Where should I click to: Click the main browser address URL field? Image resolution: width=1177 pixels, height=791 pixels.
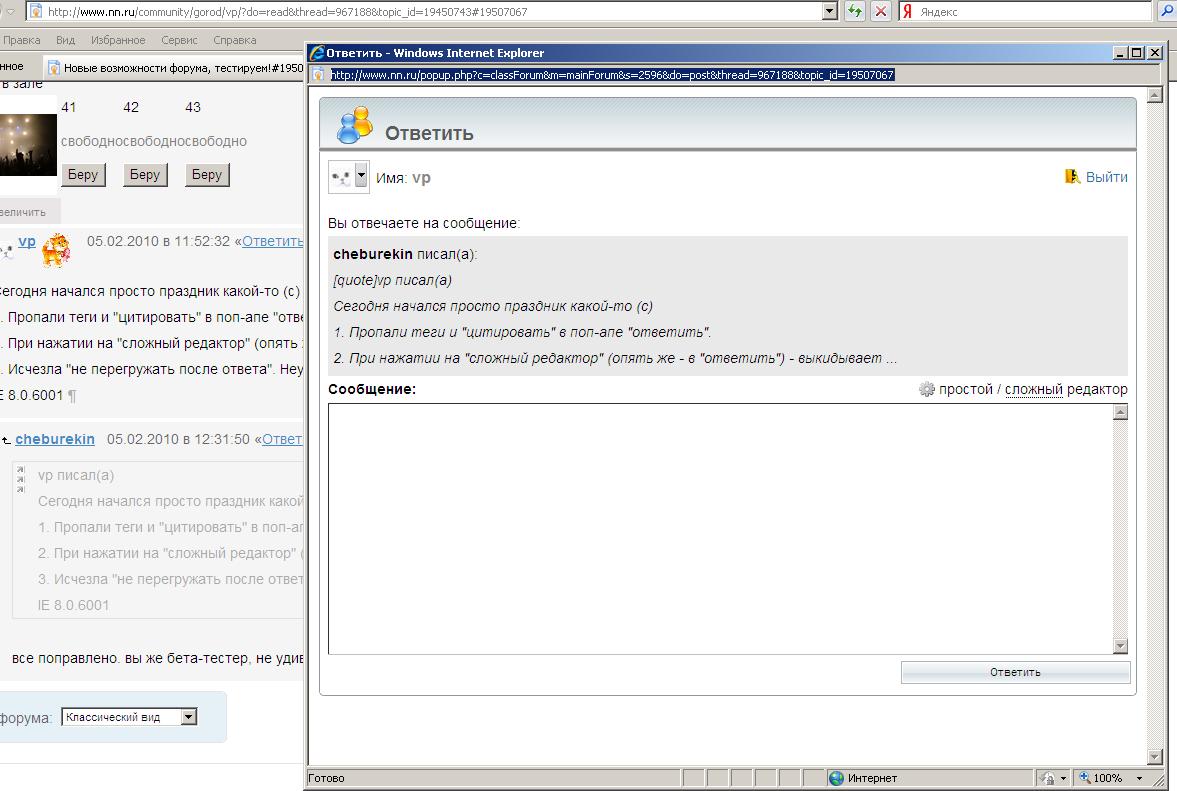[432, 11]
